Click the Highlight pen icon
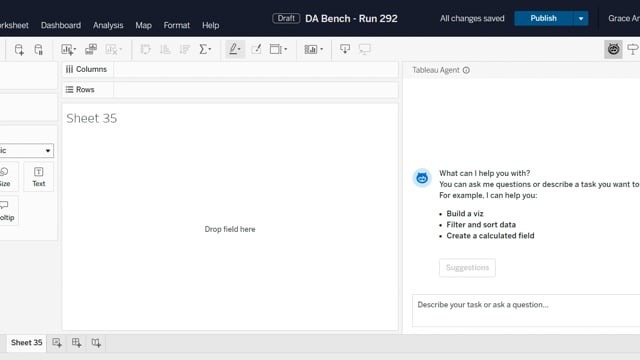The width and height of the screenshot is (640, 360). click(x=233, y=49)
